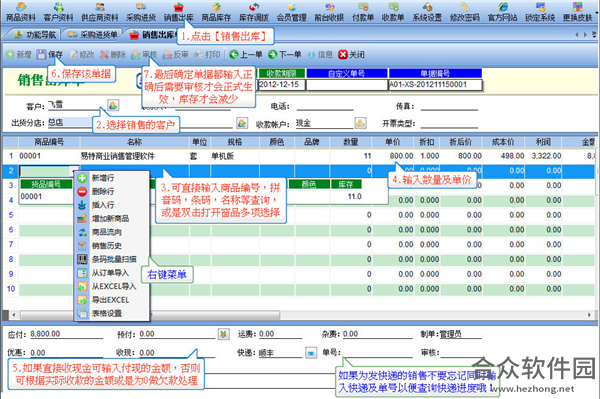Screen dimensions: 600x399
Task: Click the 单据编号 field
Action: [x=435, y=85]
